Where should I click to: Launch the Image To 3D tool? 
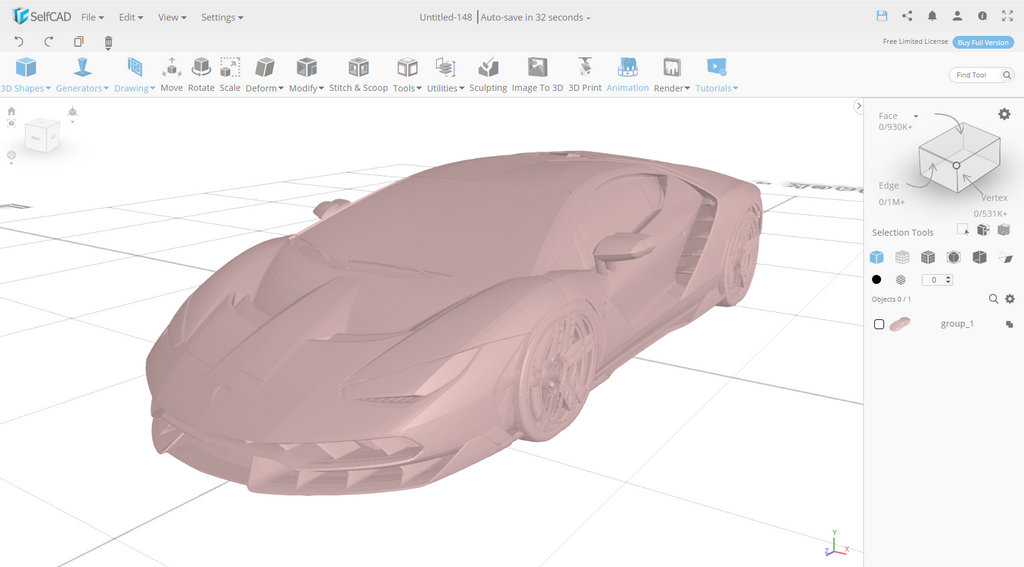(x=537, y=75)
